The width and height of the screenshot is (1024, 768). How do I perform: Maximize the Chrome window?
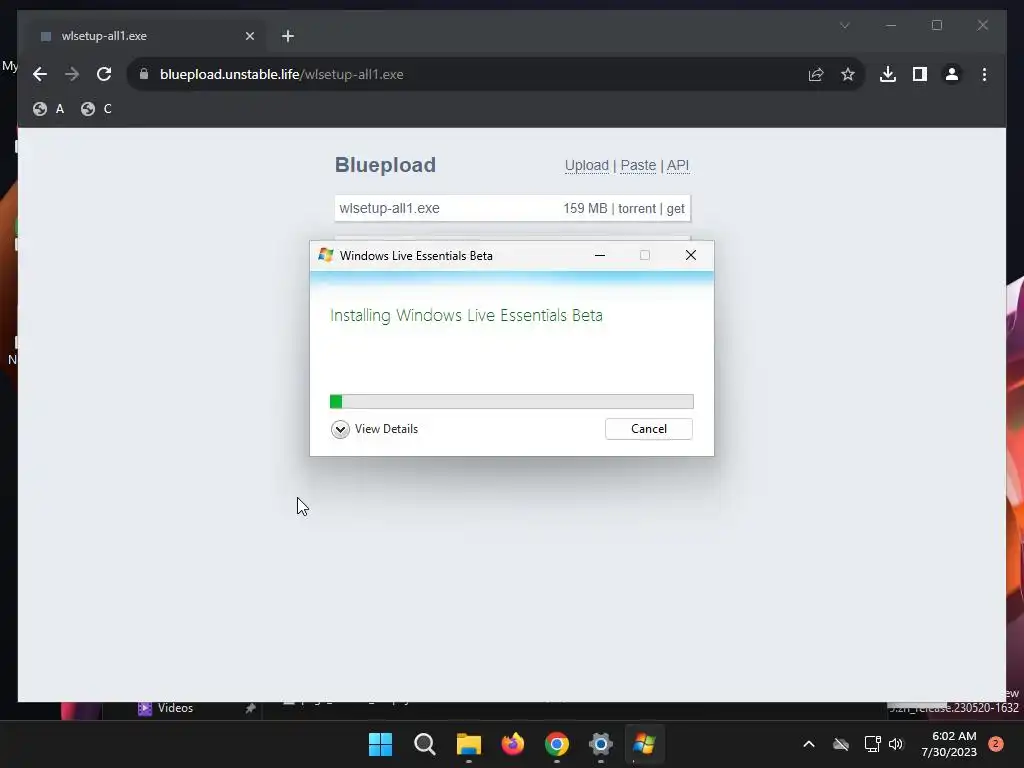pyautogui.click(x=936, y=25)
